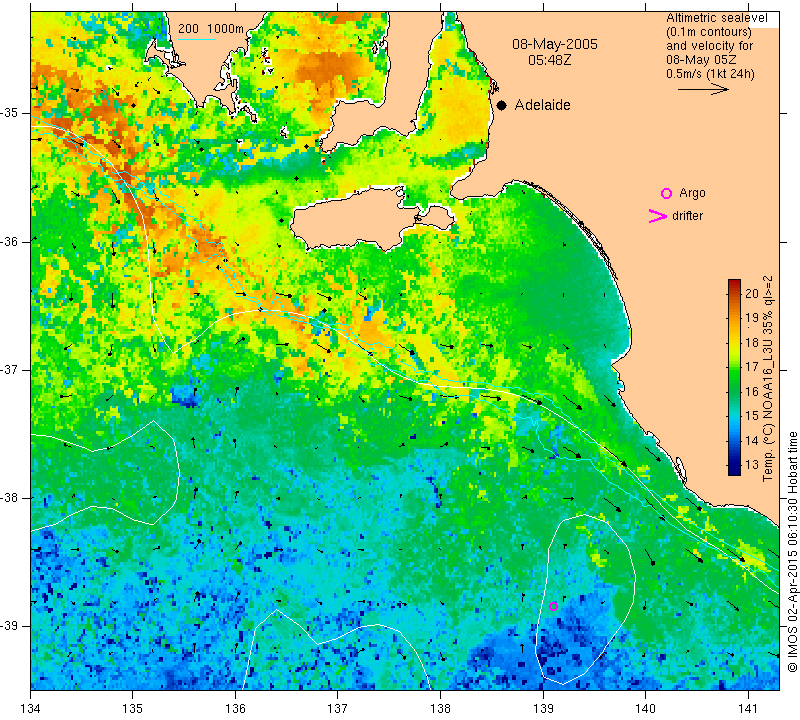Click the Adelaide city marker dot

coord(502,105)
